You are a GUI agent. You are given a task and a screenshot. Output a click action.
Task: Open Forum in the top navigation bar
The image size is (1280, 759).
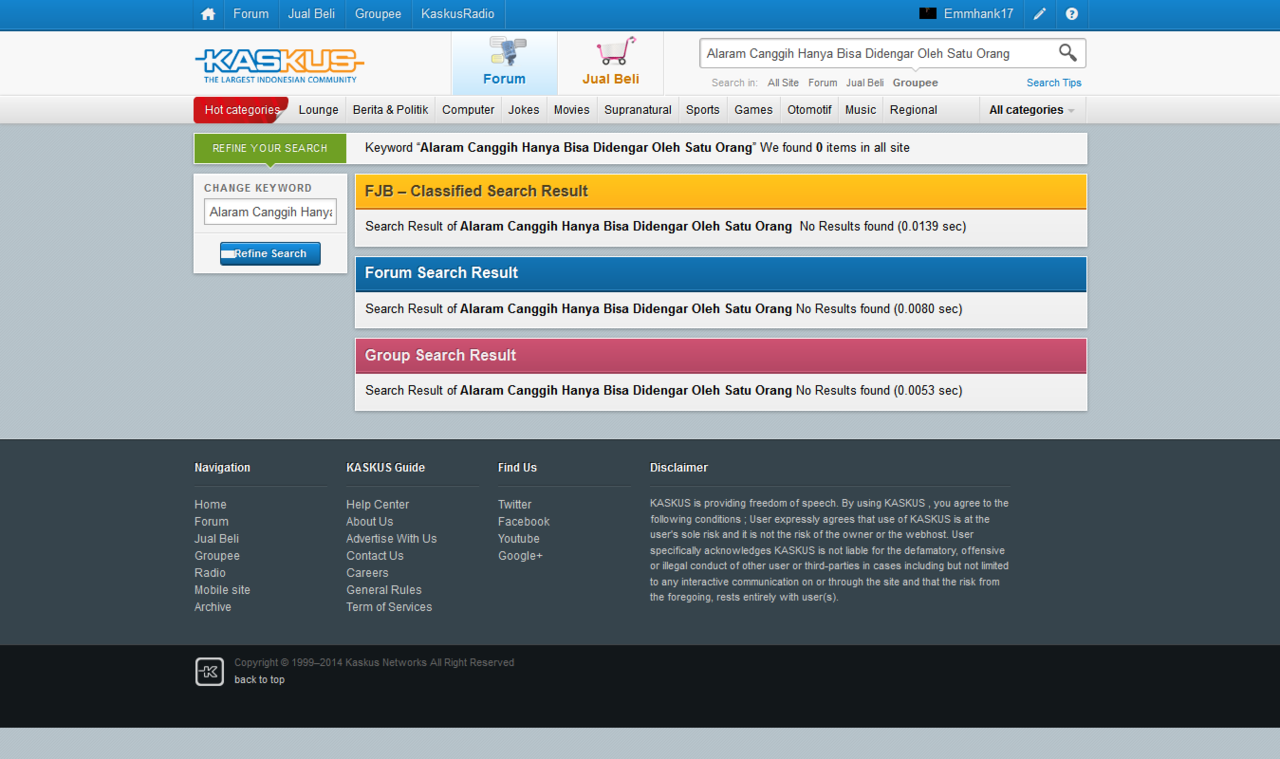tap(251, 14)
